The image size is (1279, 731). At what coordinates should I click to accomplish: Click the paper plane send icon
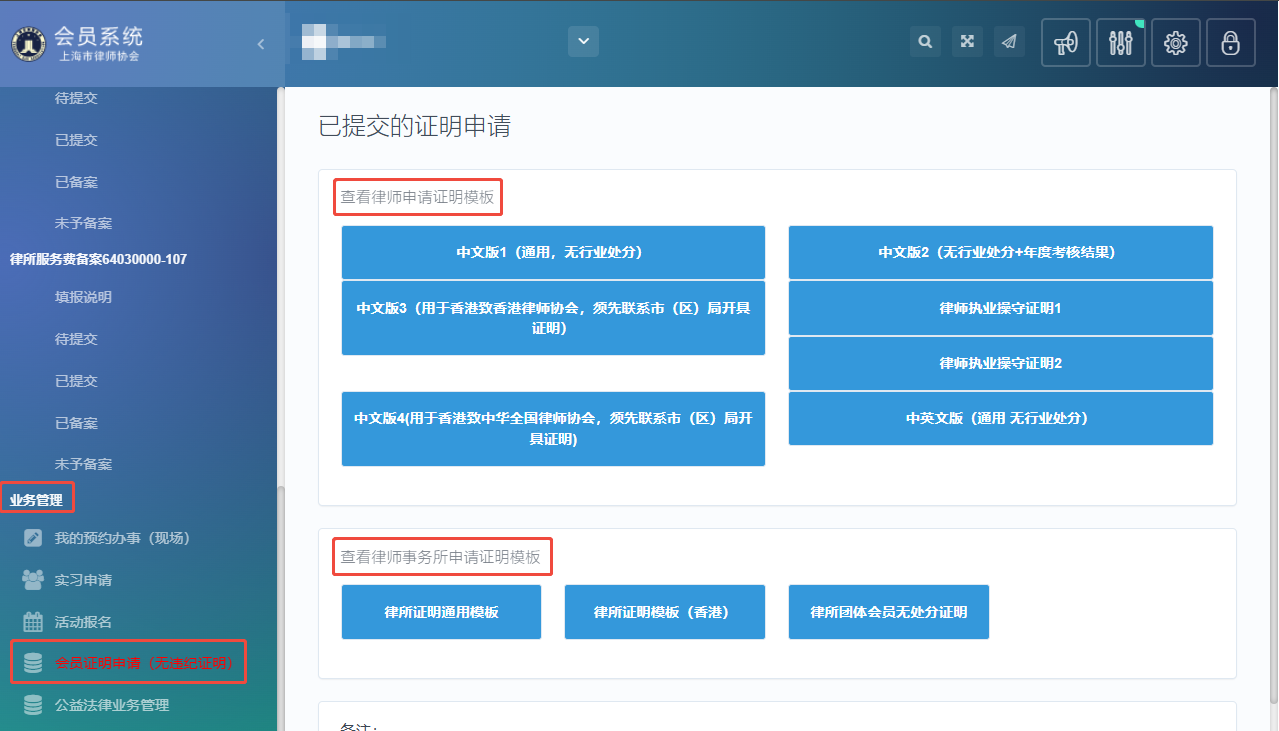click(x=1009, y=42)
